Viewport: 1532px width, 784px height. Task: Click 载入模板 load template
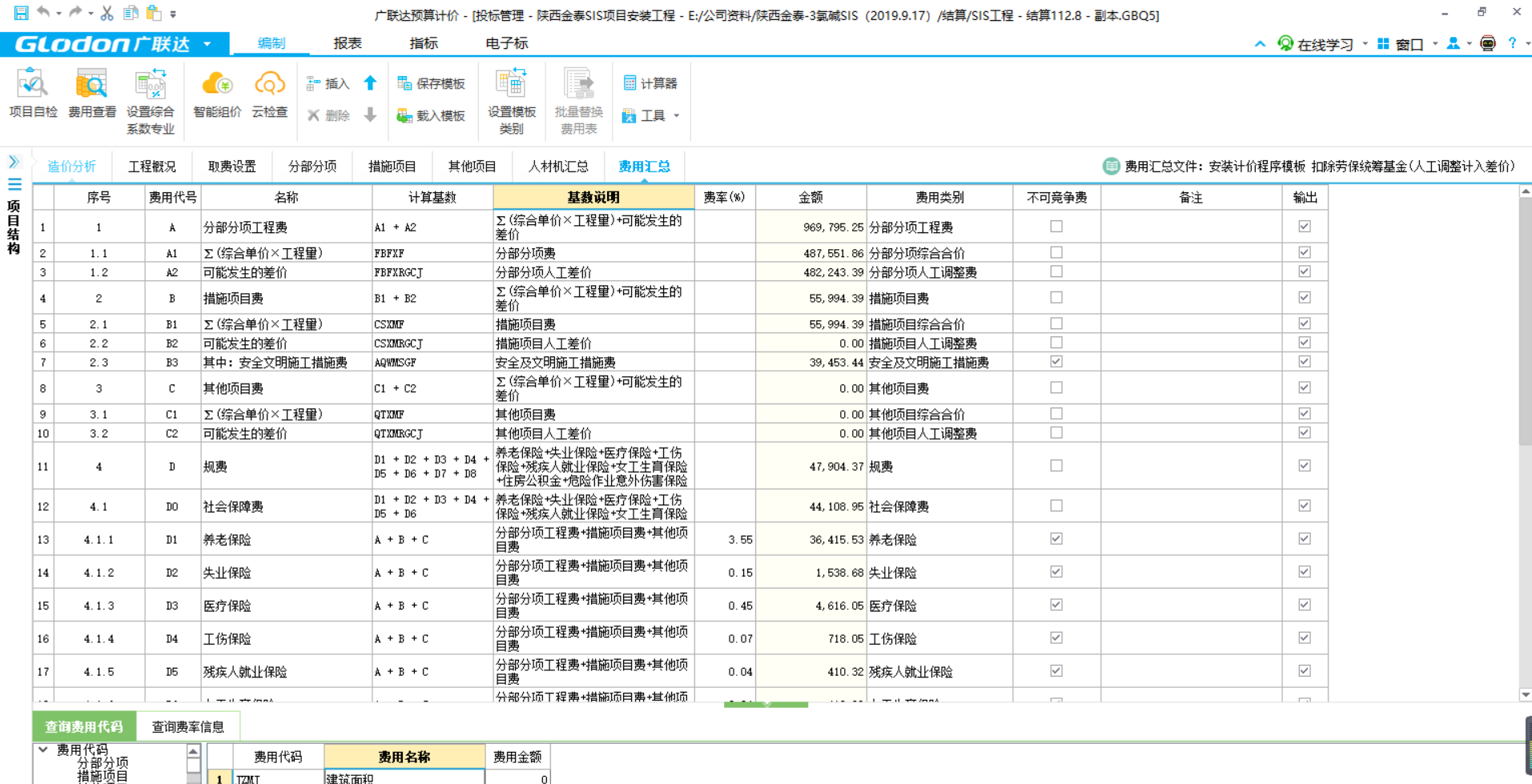432,115
